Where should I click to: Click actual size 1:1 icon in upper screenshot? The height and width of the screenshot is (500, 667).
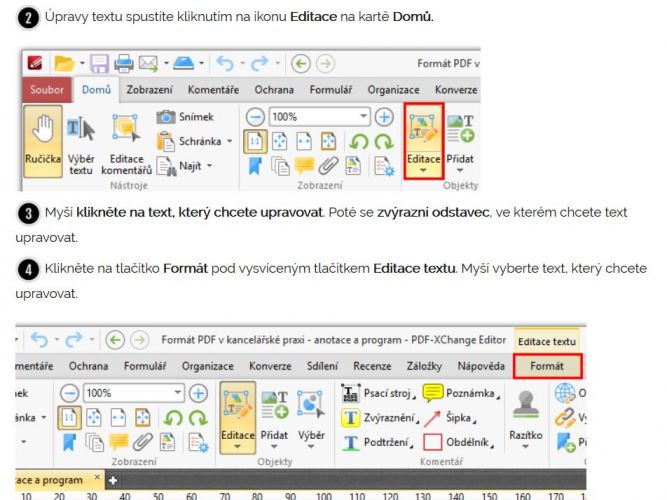point(255,142)
